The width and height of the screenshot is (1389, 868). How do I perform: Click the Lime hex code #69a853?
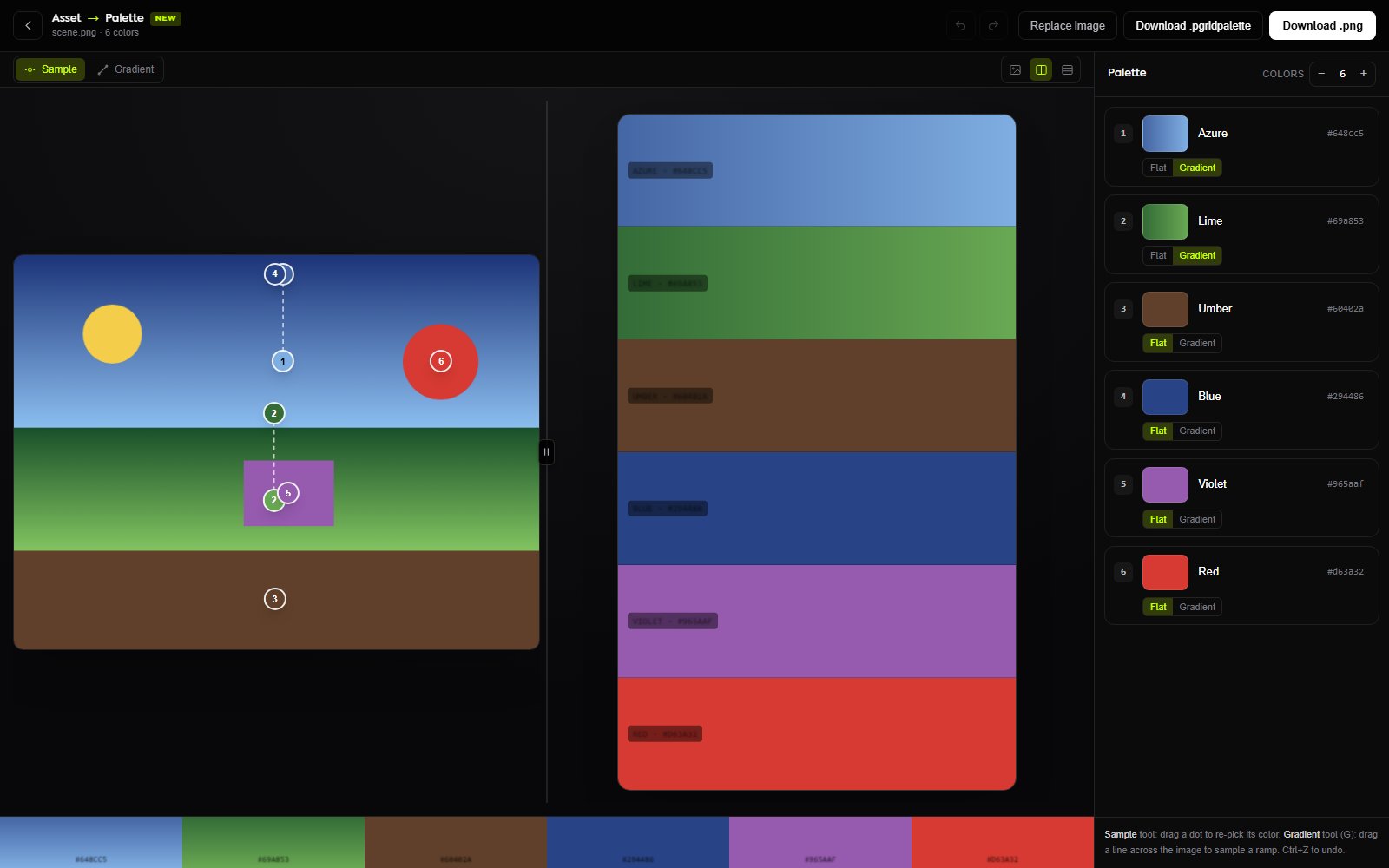(1345, 221)
